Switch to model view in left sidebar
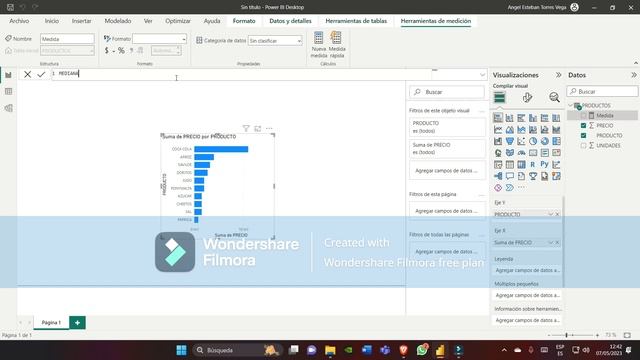The width and height of the screenshot is (640, 360). pyautogui.click(x=9, y=108)
